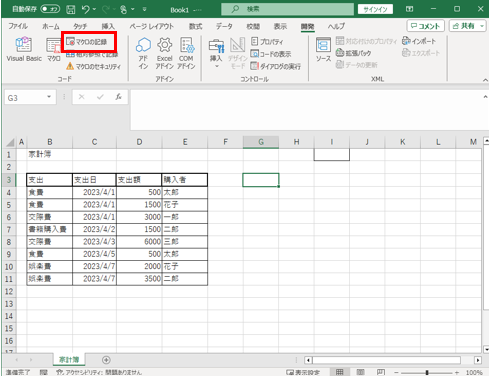Switch to the Insert tab

(108, 26)
